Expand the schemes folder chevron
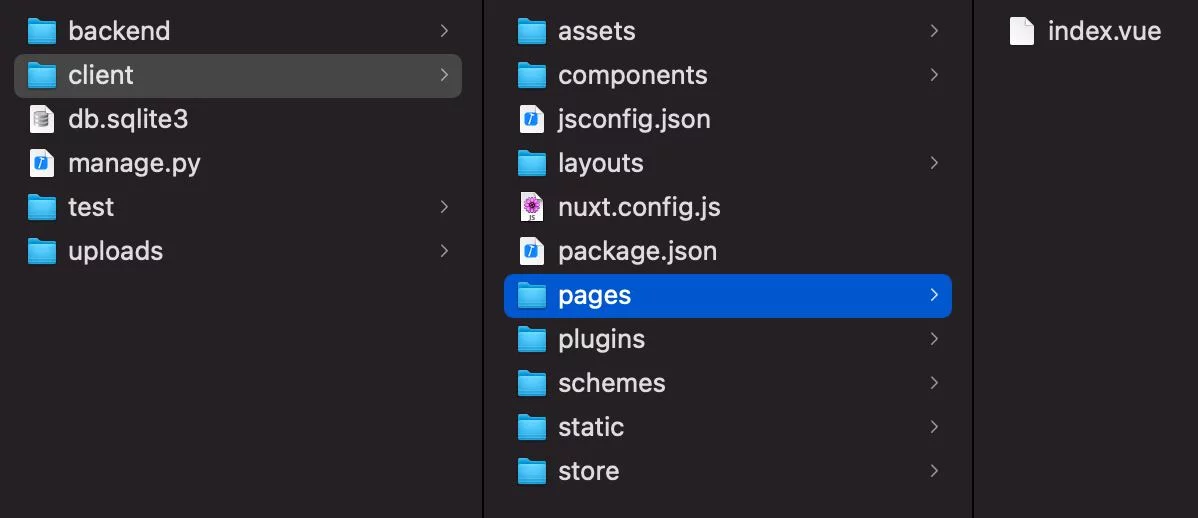The image size is (1198, 518). 934,383
